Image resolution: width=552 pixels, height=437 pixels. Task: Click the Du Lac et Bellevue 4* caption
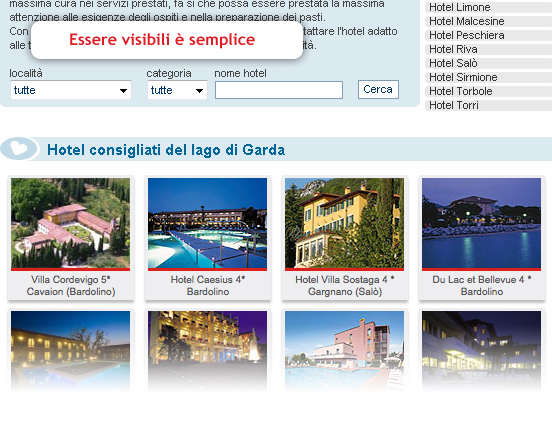pos(482,280)
